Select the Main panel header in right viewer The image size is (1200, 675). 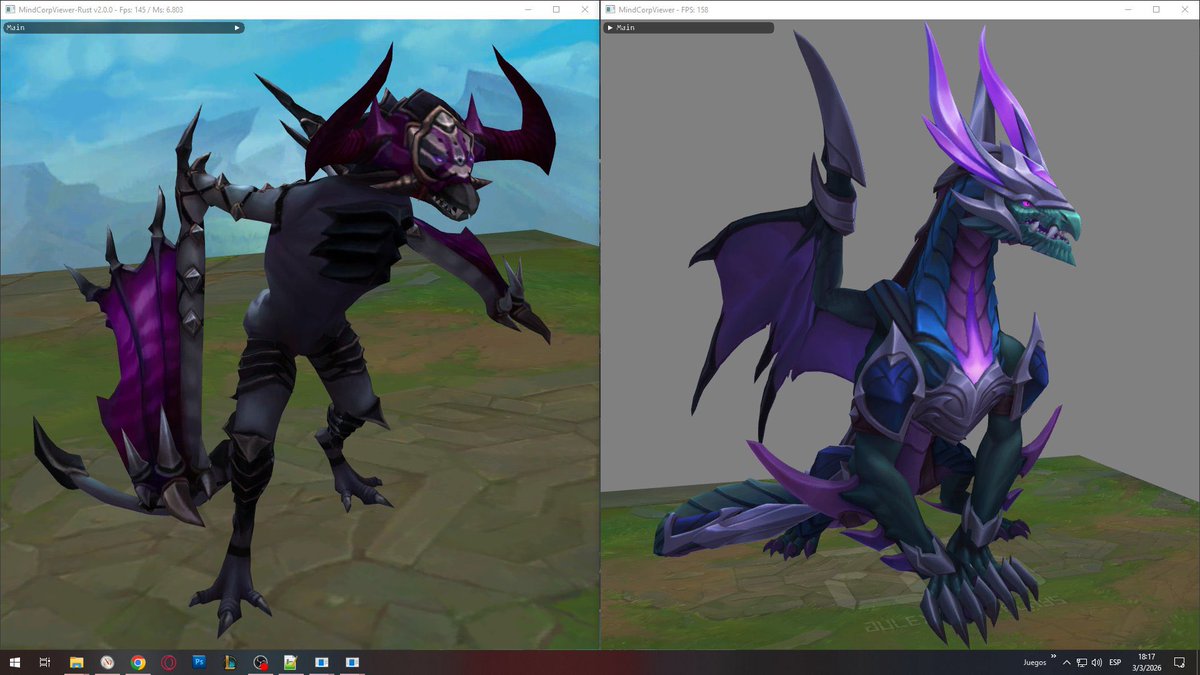[x=688, y=28]
